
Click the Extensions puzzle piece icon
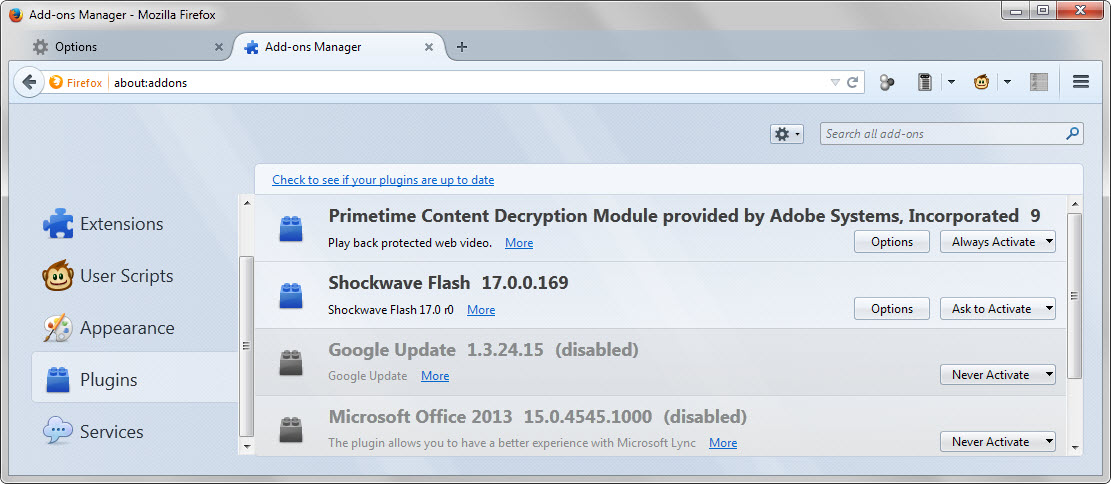point(57,224)
